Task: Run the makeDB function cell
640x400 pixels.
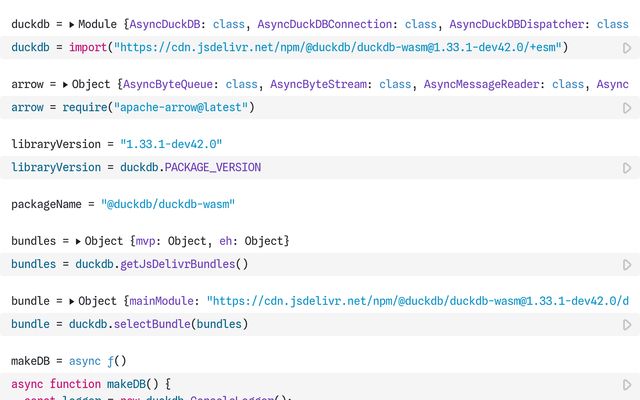Action: [x=626, y=384]
